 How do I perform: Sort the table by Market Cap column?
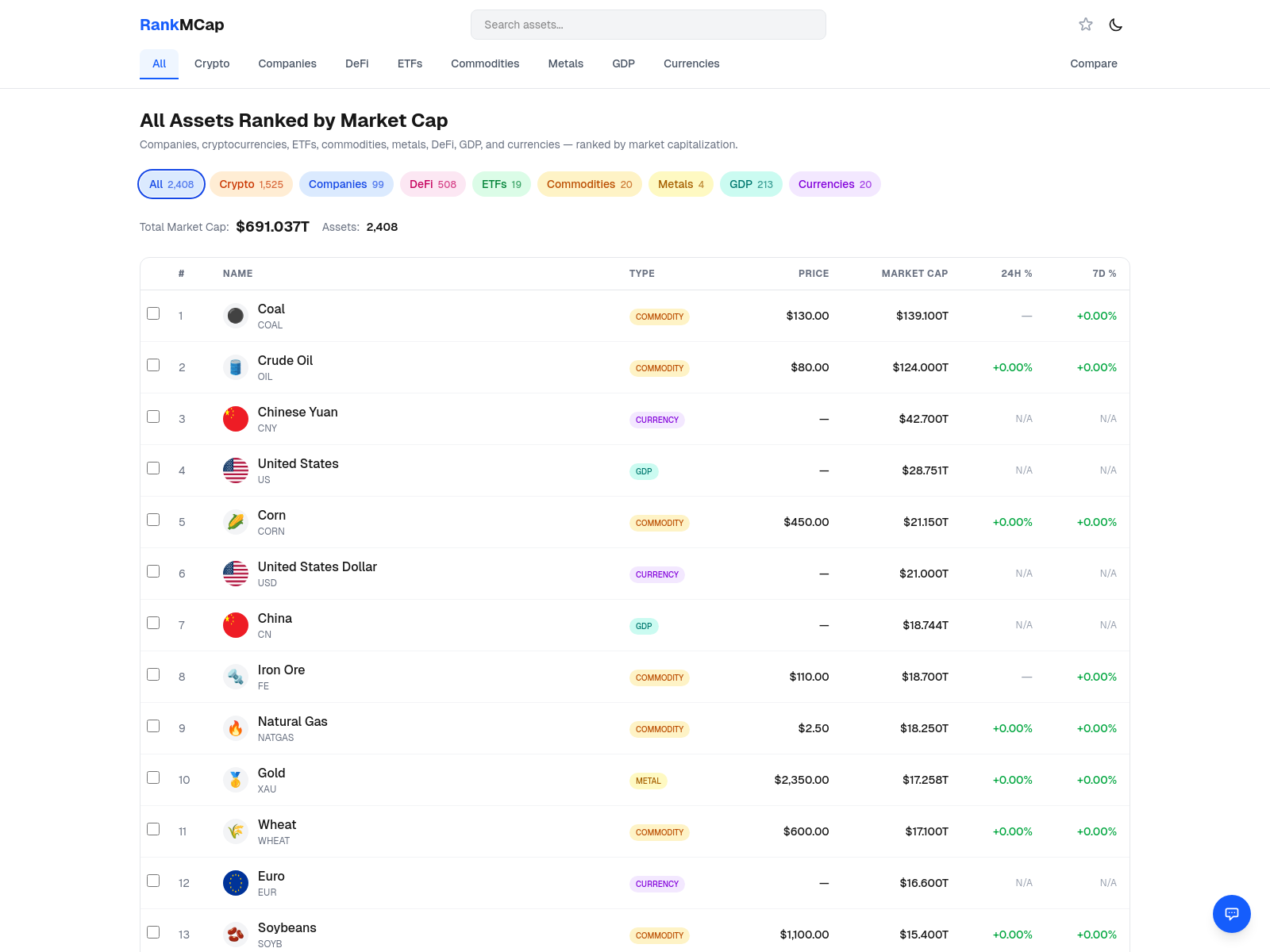pyautogui.click(x=914, y=274)
